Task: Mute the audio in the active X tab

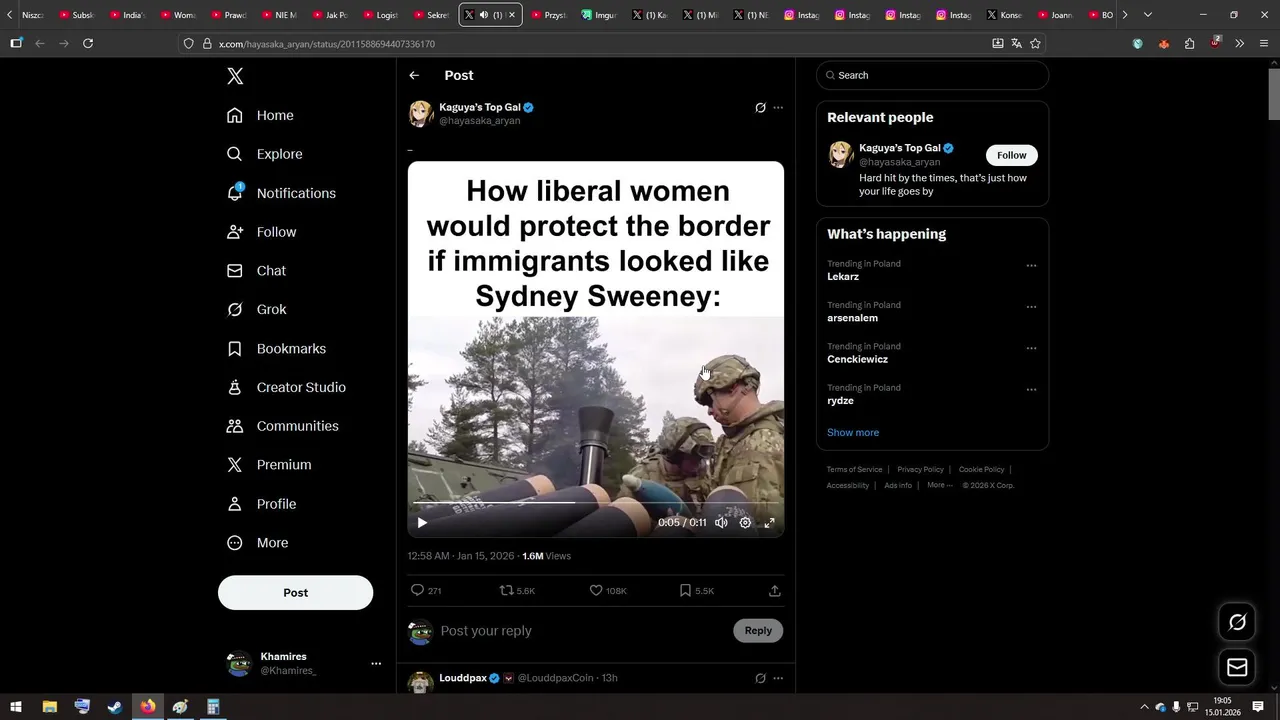Action: (x=484, y=15)
